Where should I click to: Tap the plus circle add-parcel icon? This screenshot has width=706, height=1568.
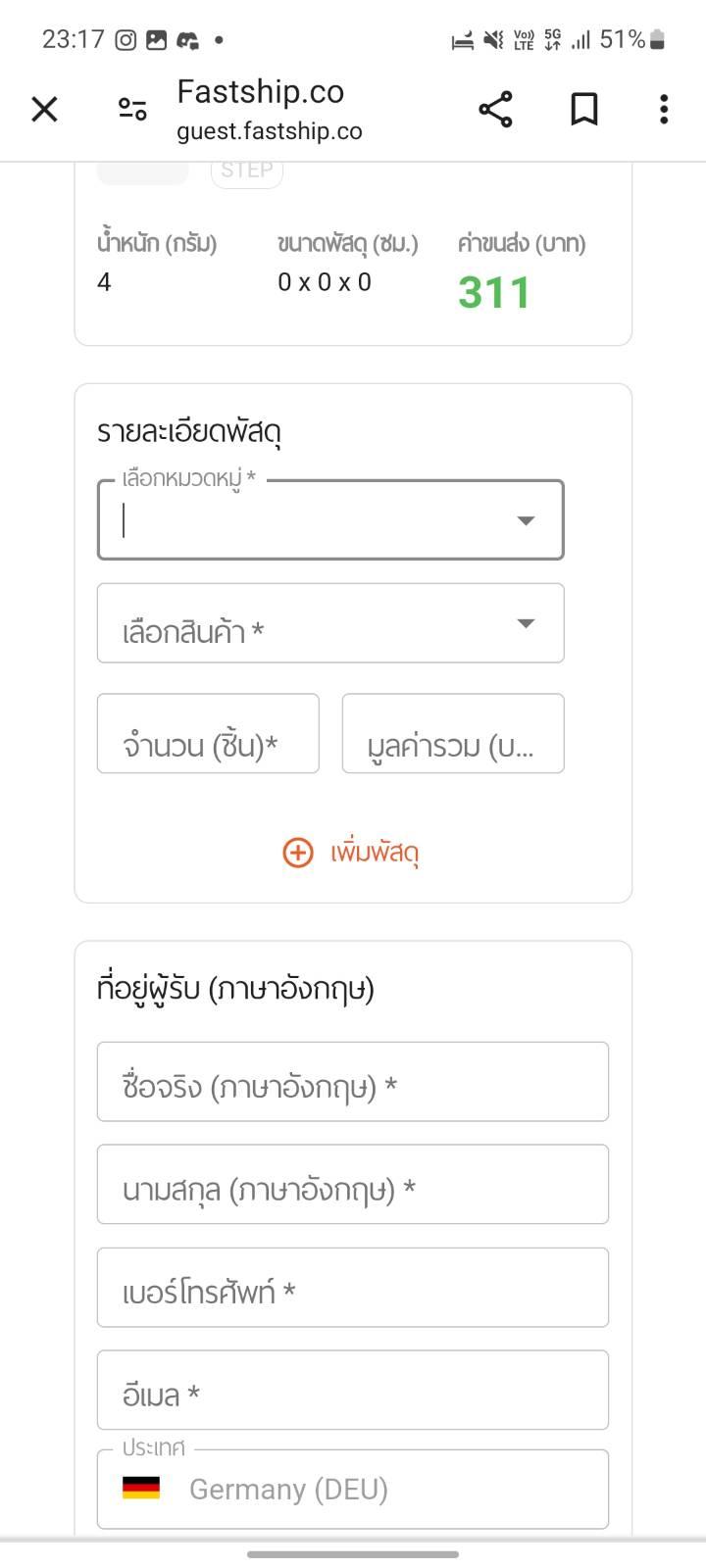[298, 853]
